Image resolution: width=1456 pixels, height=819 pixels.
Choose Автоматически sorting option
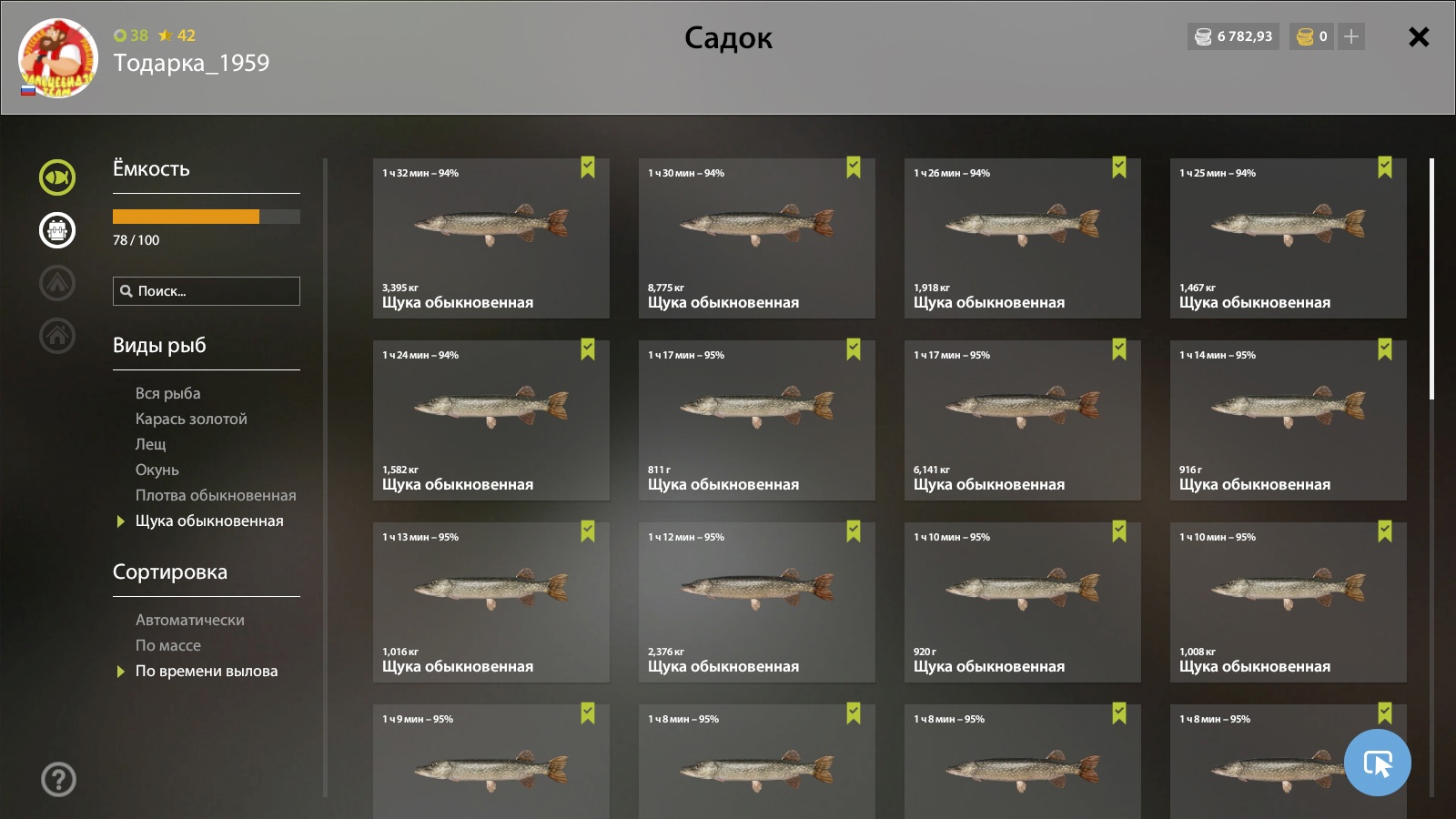(190, 620)
